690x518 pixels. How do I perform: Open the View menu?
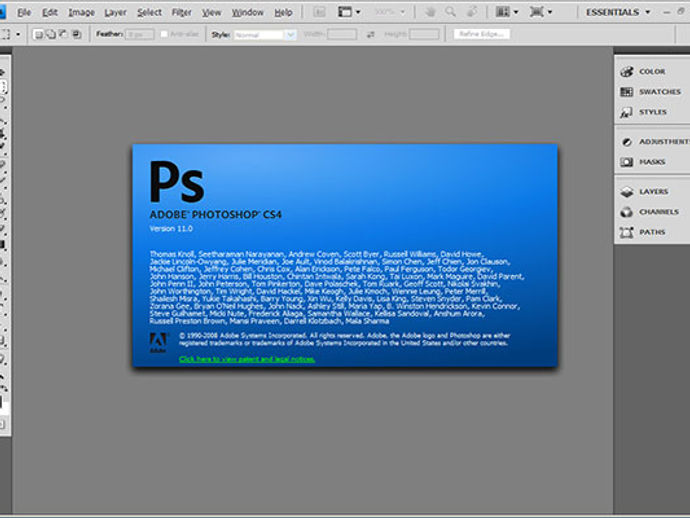tap(212, 12)
